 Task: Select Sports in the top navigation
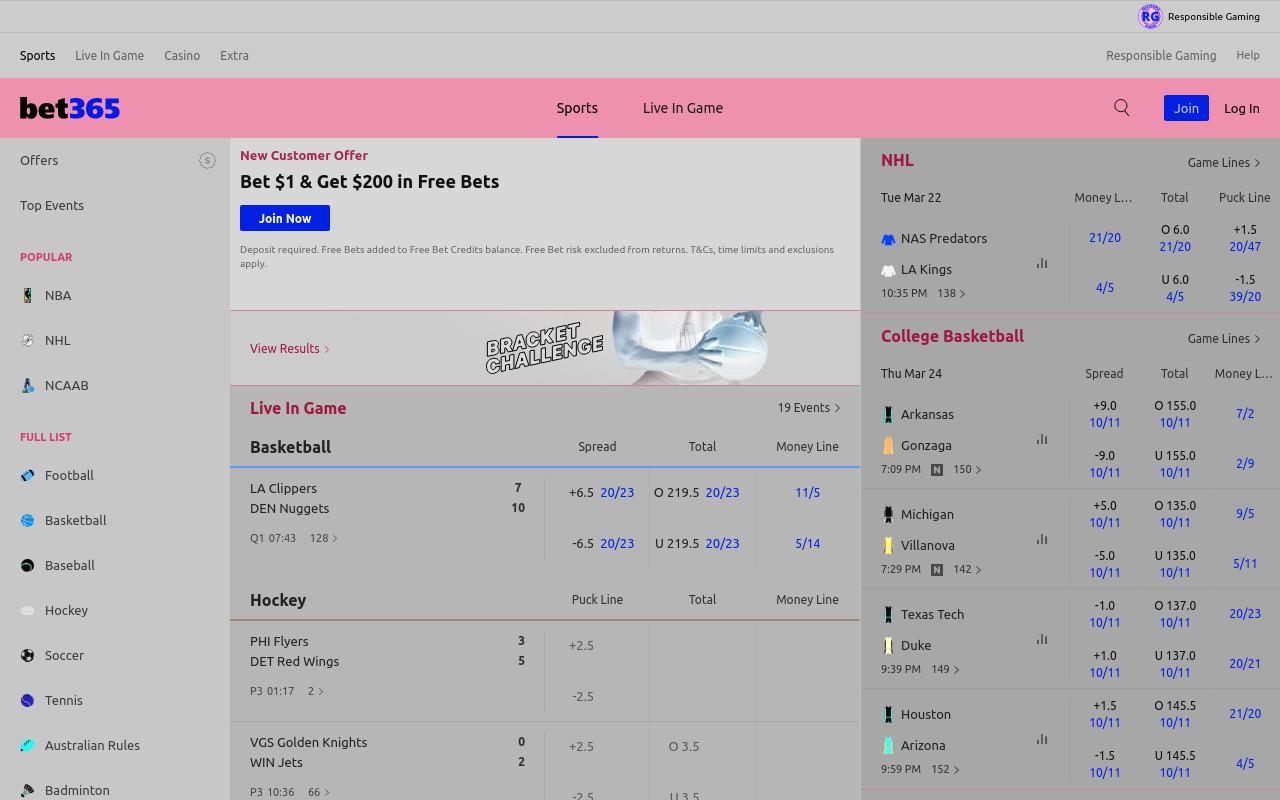pos(38,55)
